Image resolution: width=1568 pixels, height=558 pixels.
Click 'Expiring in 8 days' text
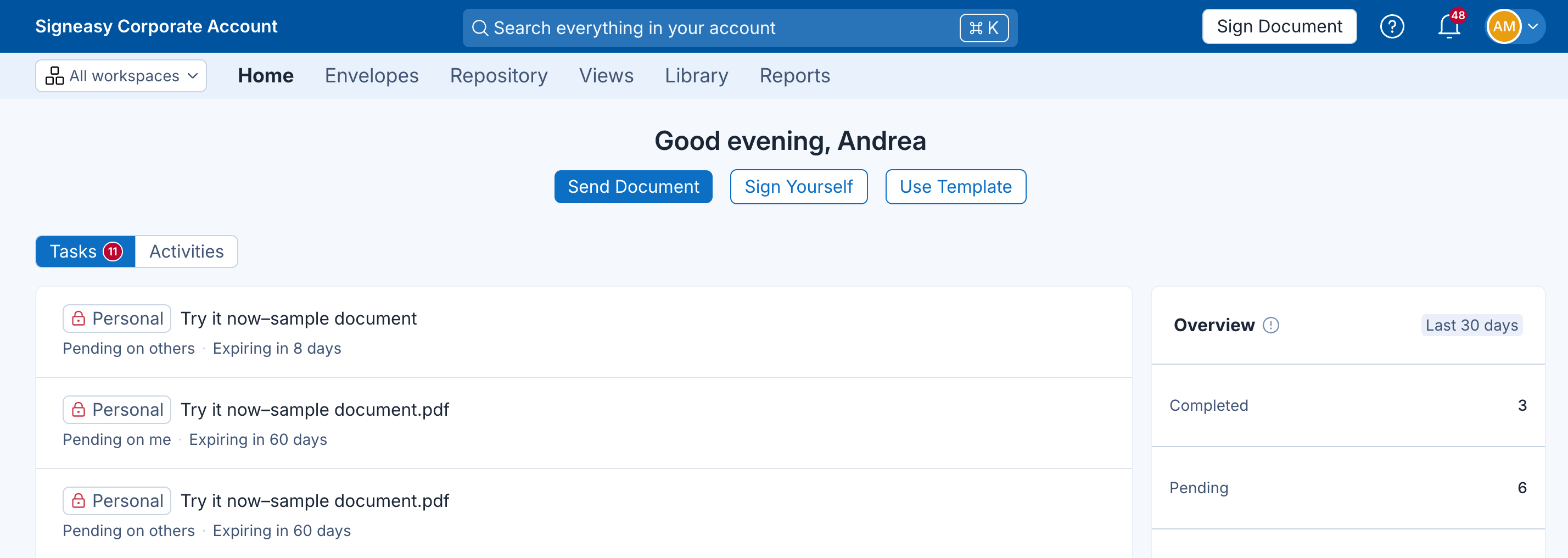pos(277,348)
